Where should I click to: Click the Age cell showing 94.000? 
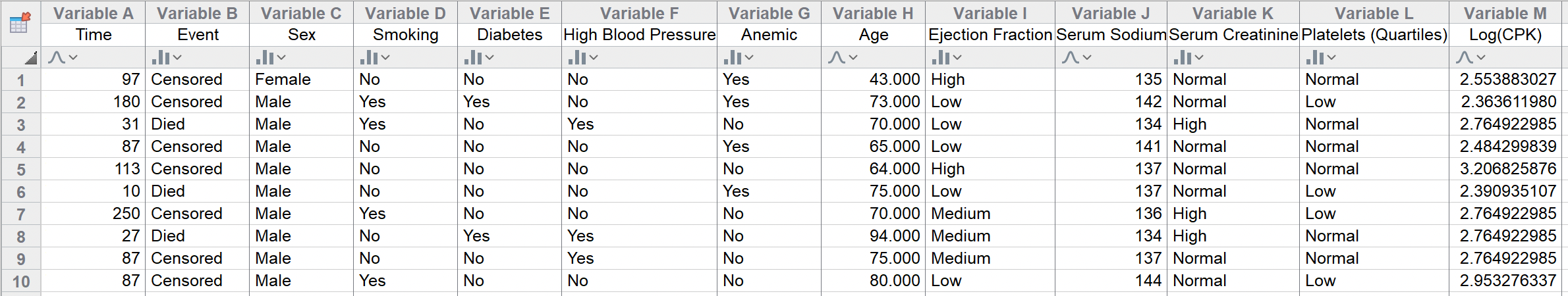point(893,236)
